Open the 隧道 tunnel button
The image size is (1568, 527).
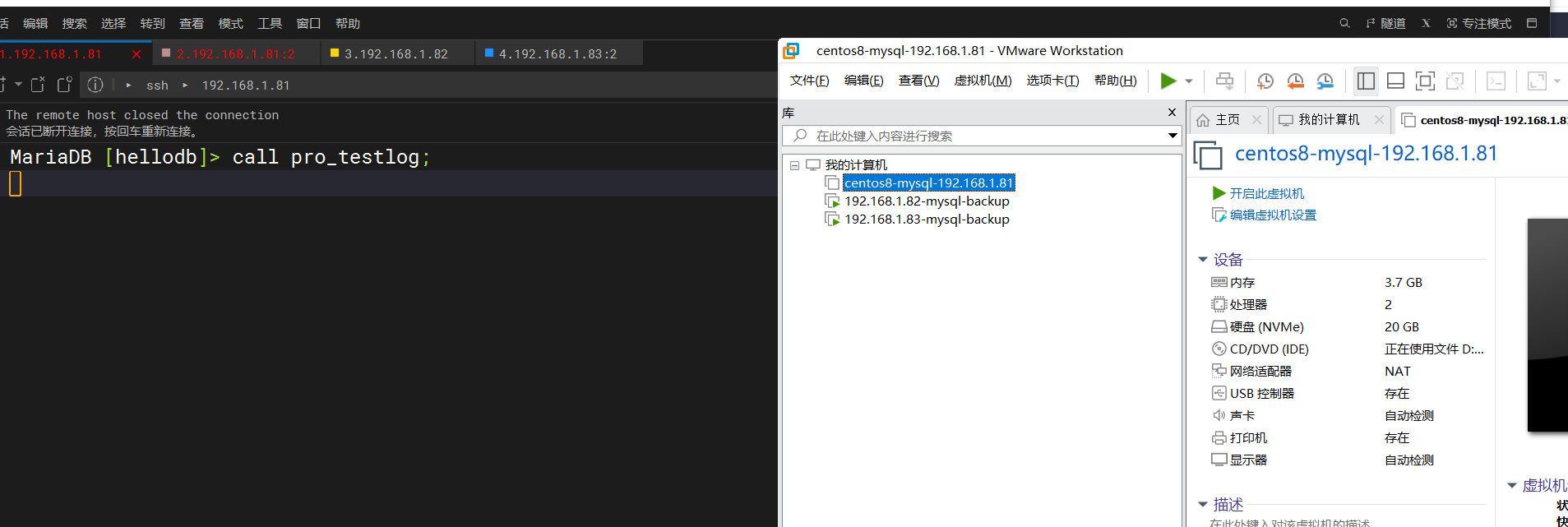1385,23
